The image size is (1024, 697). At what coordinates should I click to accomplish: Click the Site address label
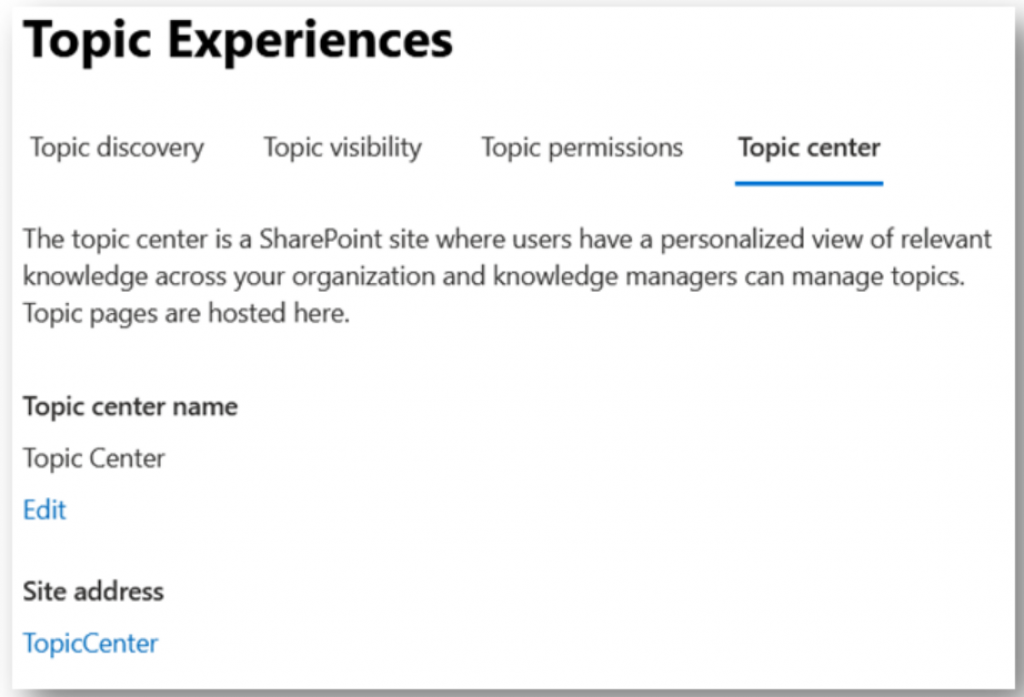(x=93, y=591)
